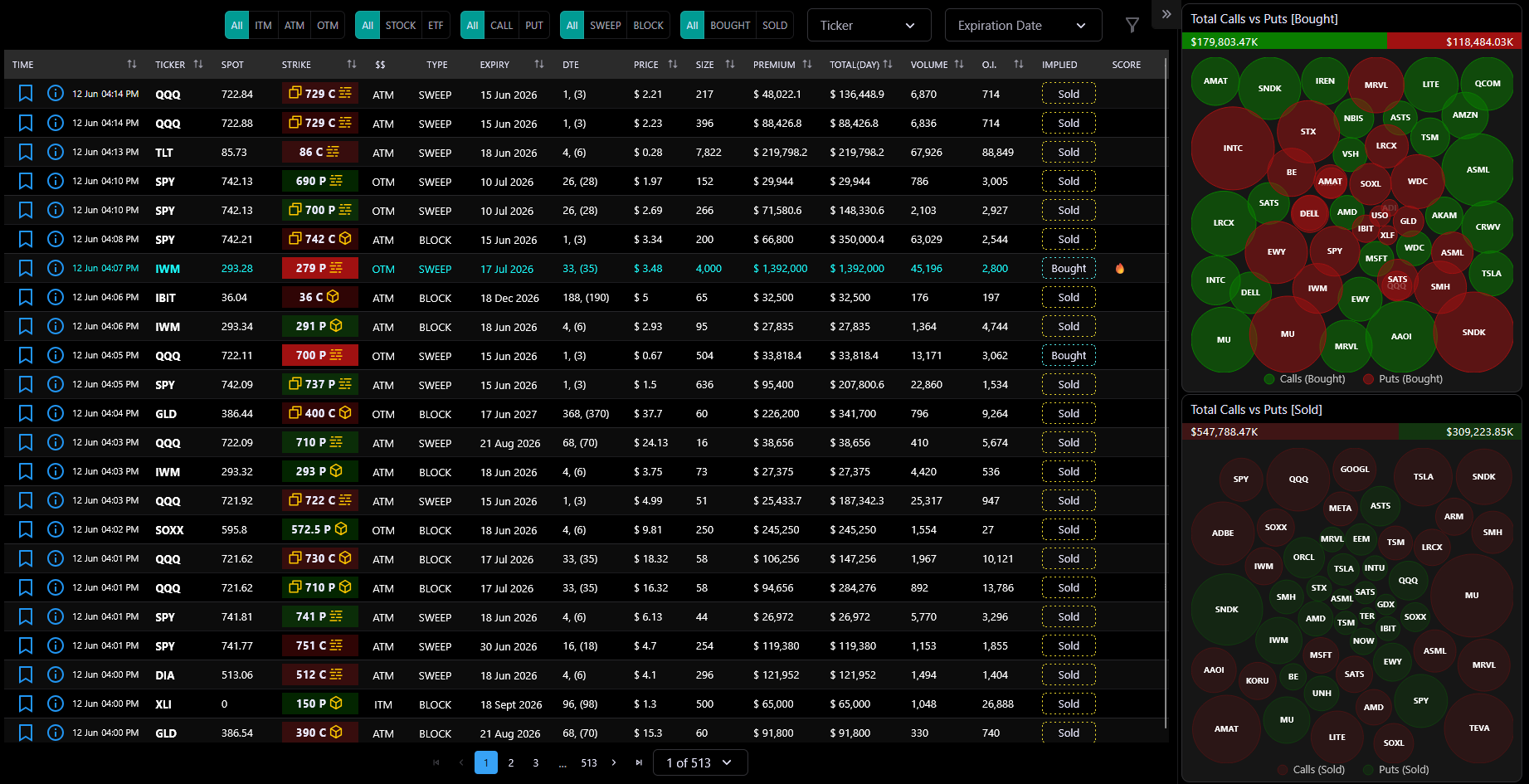This screenshot has height=784, width=1529.
Task: Click the ADBE bubble in Sold chart
Action: 1223,533
